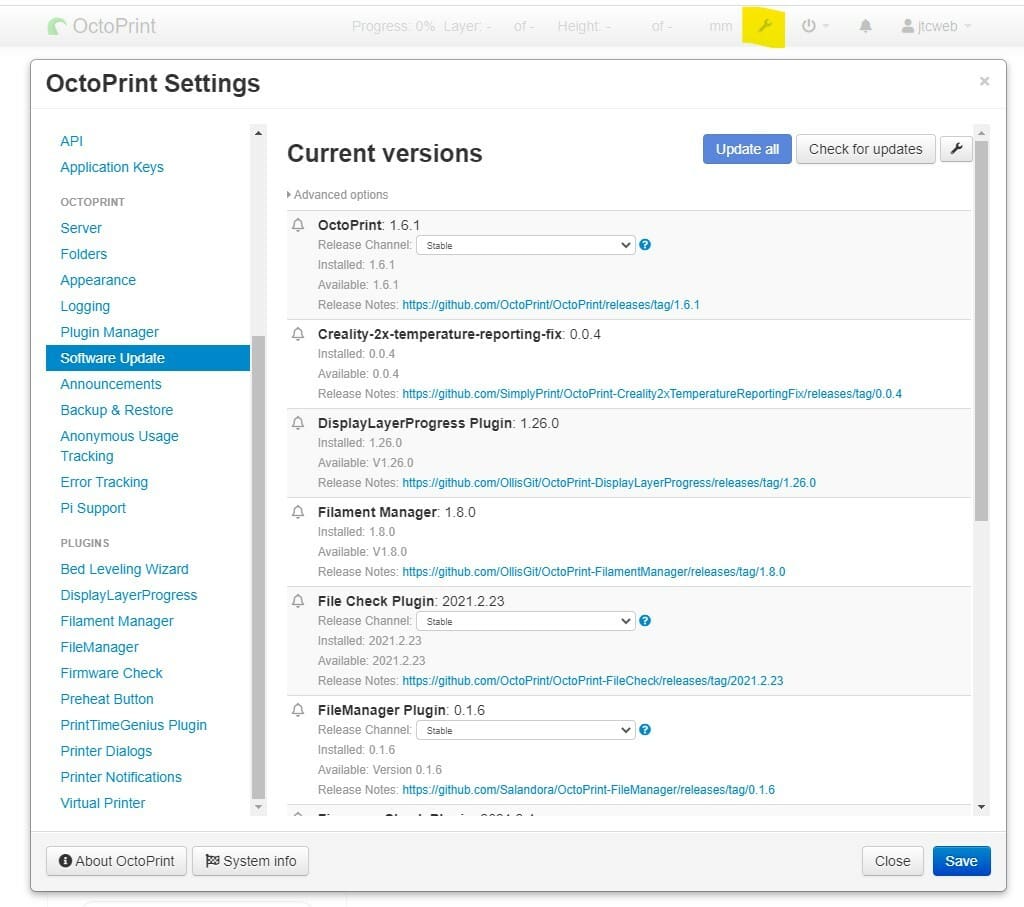Open OctoPrint 1.6.1 release notes link
The width and height of the screenshot is (1024, 907).
pyautogui.click(x=551, y=305)
